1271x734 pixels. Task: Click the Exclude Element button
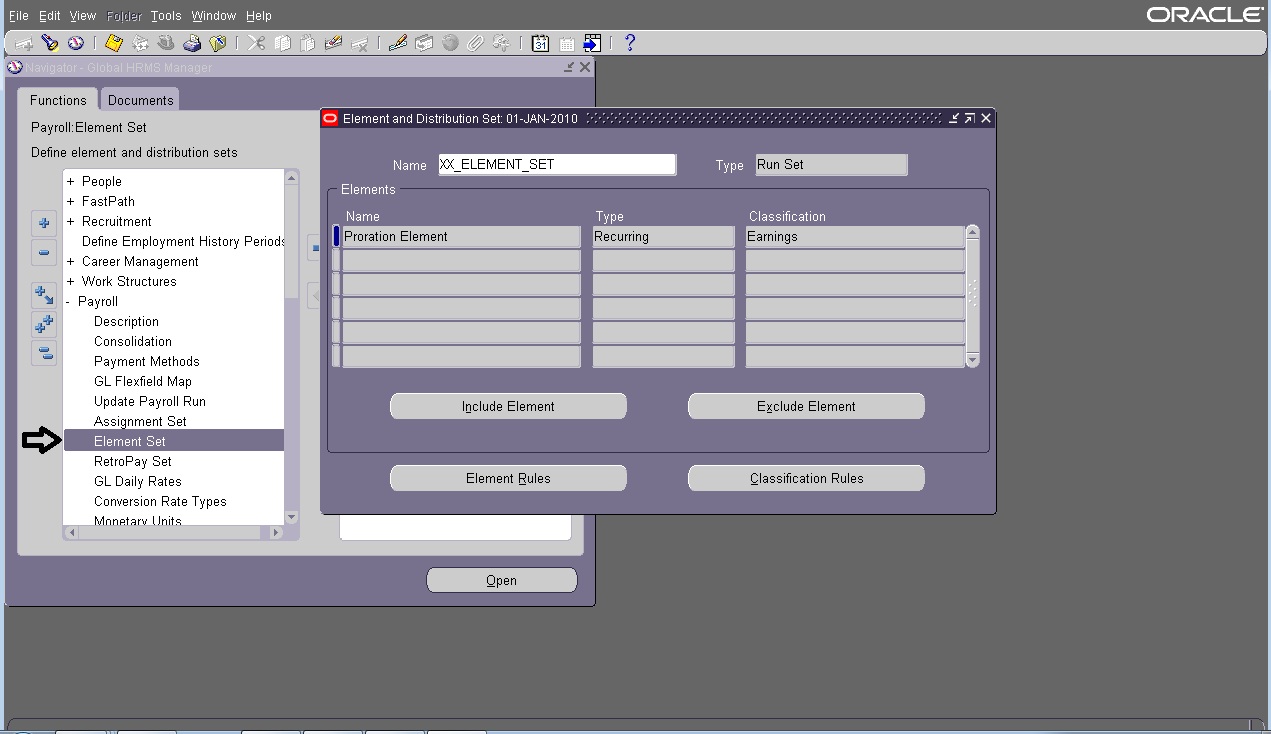(x=806, y=406)
